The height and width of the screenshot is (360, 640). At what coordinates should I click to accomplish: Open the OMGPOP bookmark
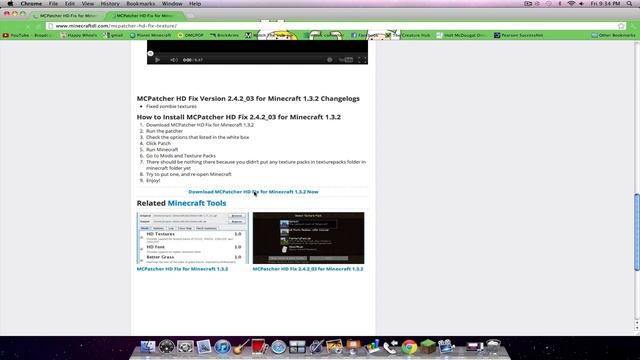click(191, 36)
